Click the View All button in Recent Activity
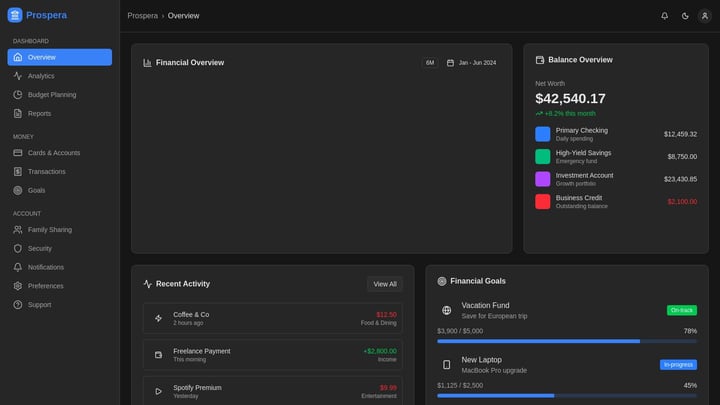Screen dimensions: 720x405 pyautogui.click(x=385, y=284)
